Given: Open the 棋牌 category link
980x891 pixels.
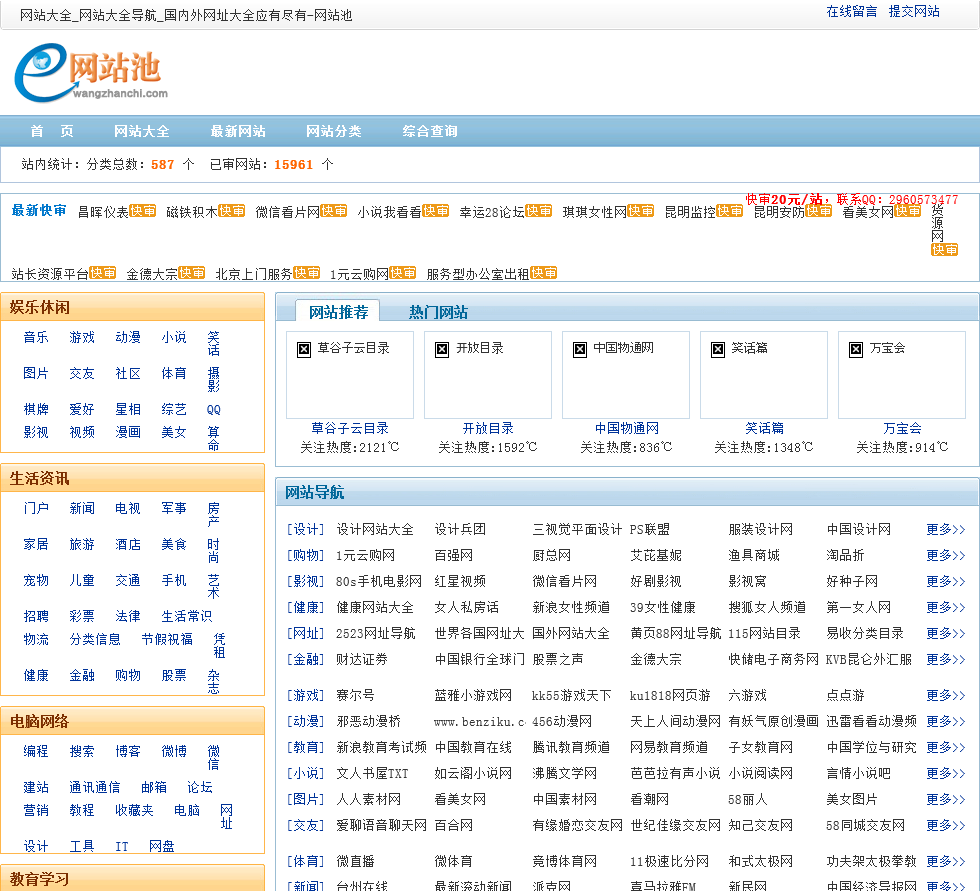Looking at the screenshot, I should click(36, 409).
